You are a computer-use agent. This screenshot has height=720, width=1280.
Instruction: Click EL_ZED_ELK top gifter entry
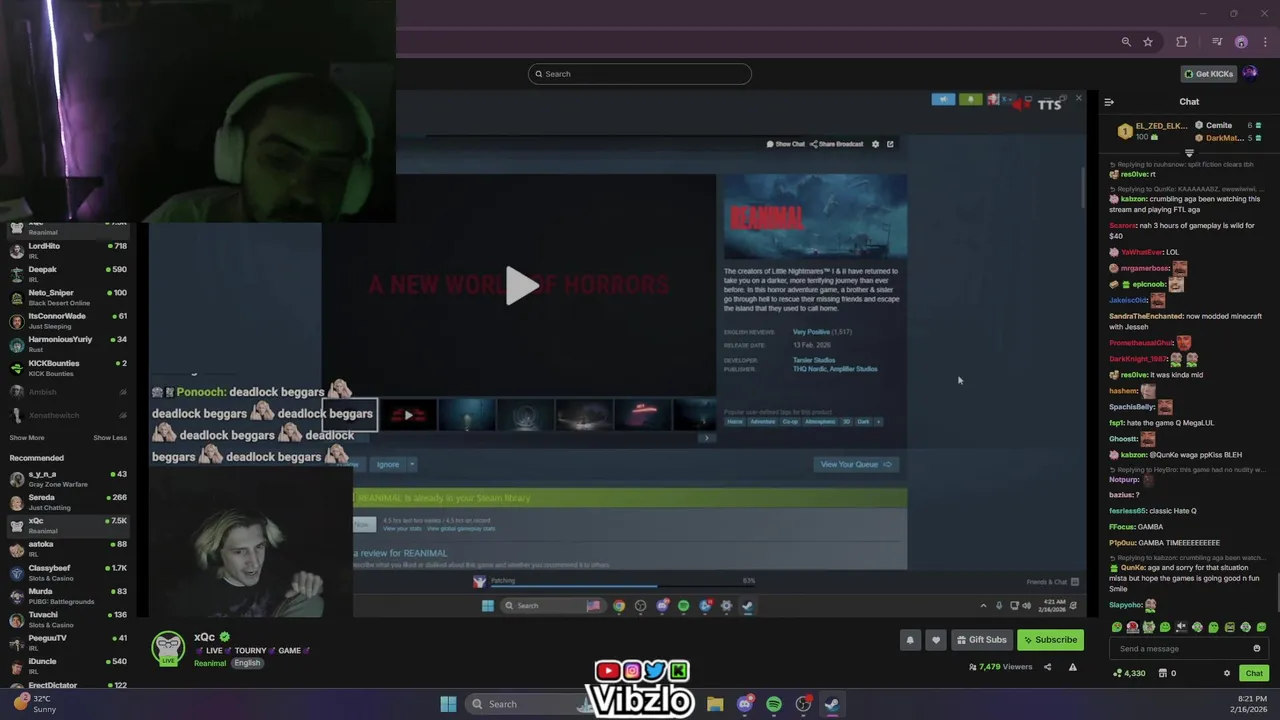click(x=1153, y=131)
